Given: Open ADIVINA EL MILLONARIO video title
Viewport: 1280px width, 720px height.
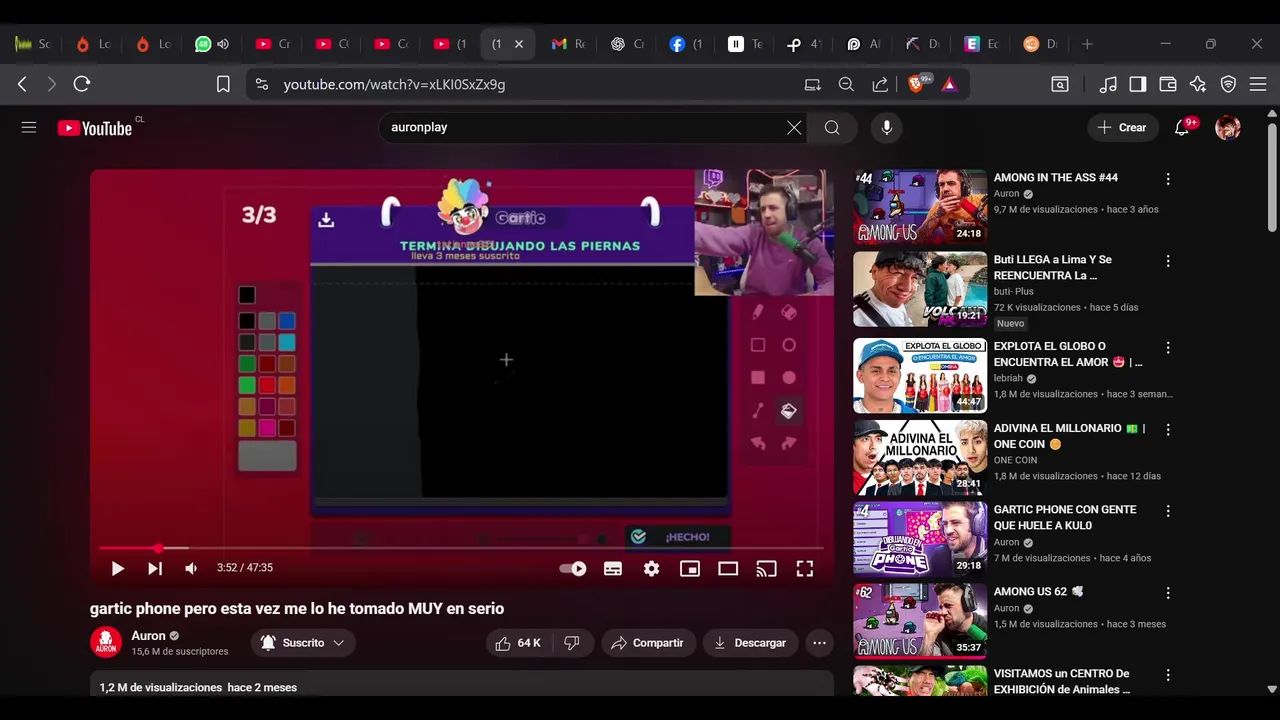Looking at the screenshot, I should click(1069, 436).
